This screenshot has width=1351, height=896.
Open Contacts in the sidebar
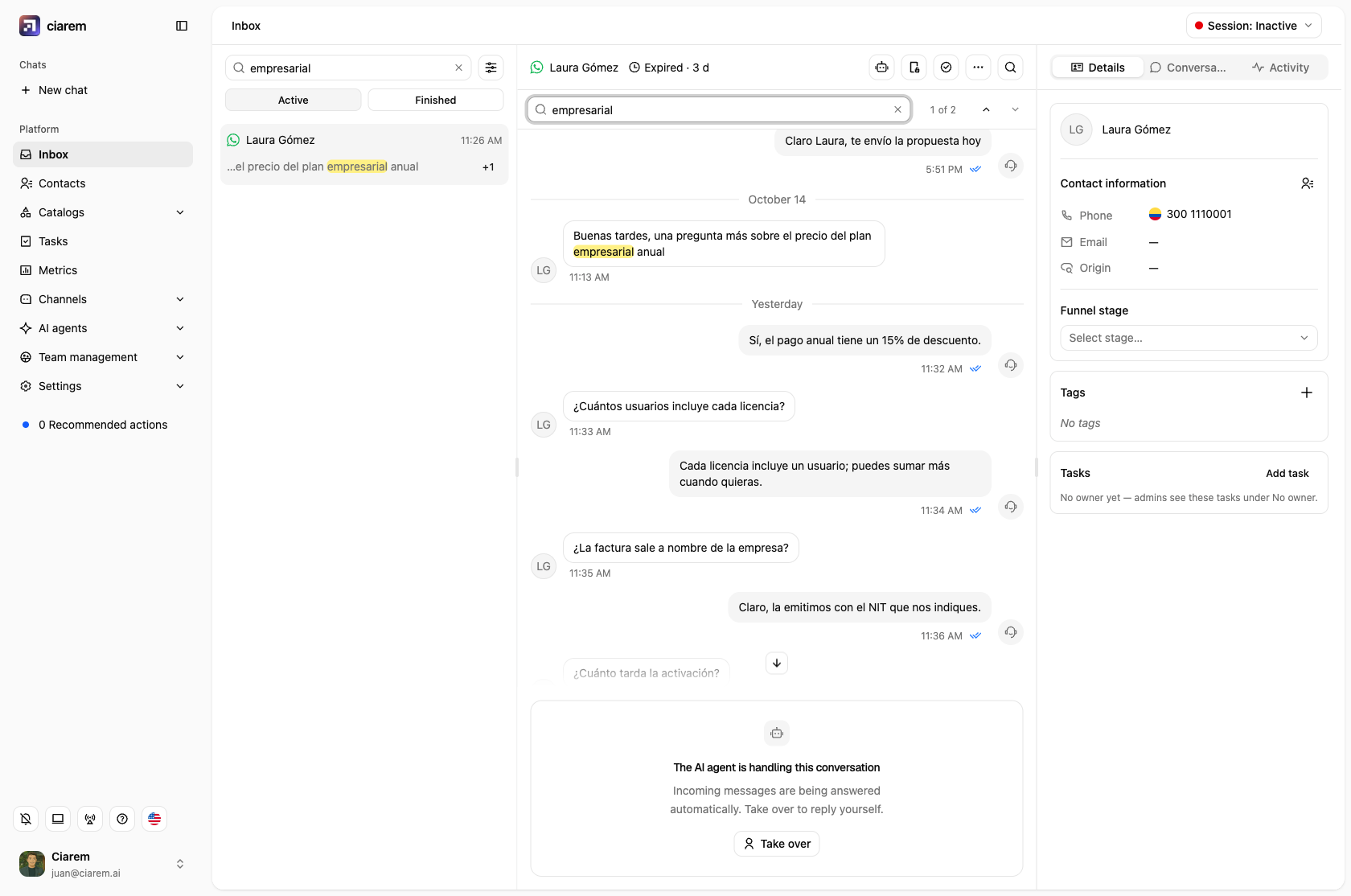[103, 183]
